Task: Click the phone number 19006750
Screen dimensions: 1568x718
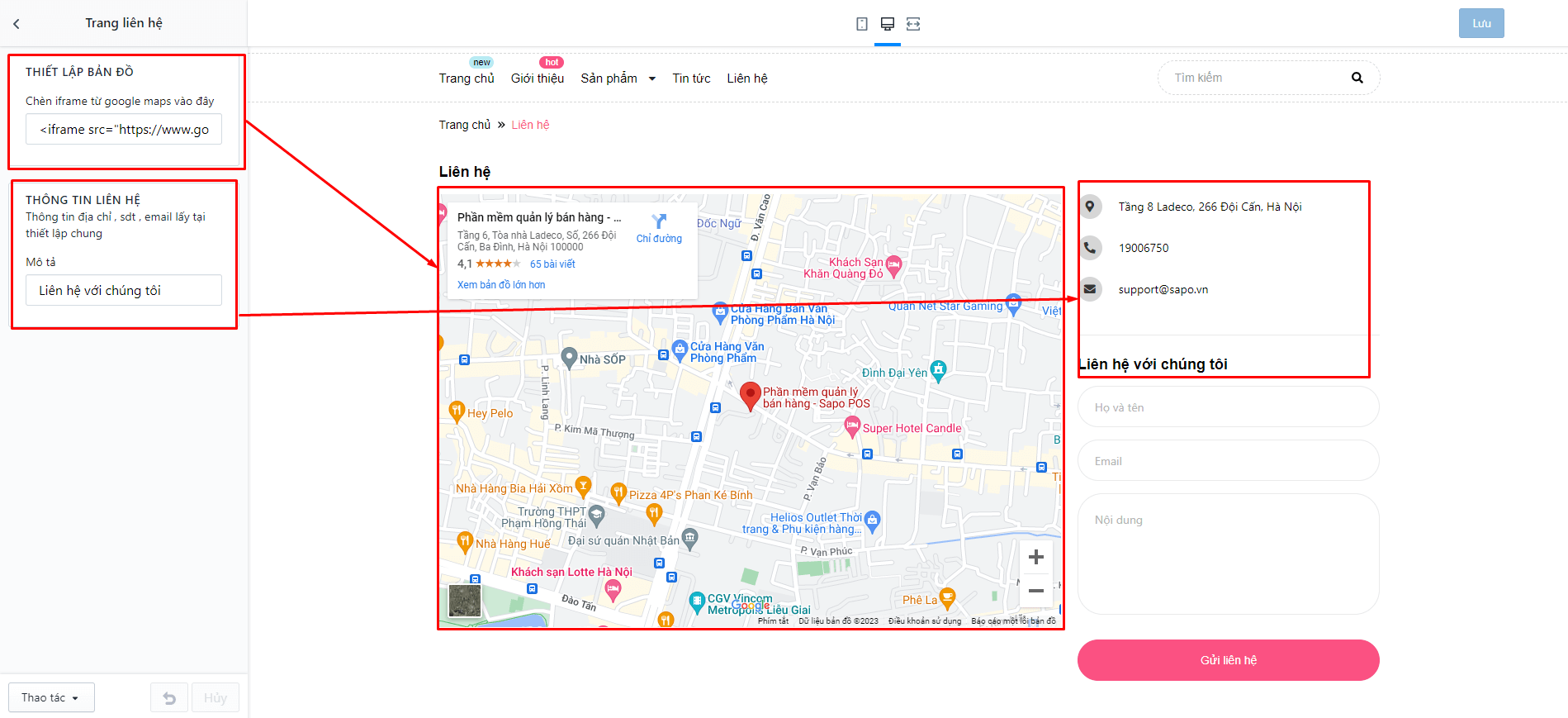Action: [1144, 248]
